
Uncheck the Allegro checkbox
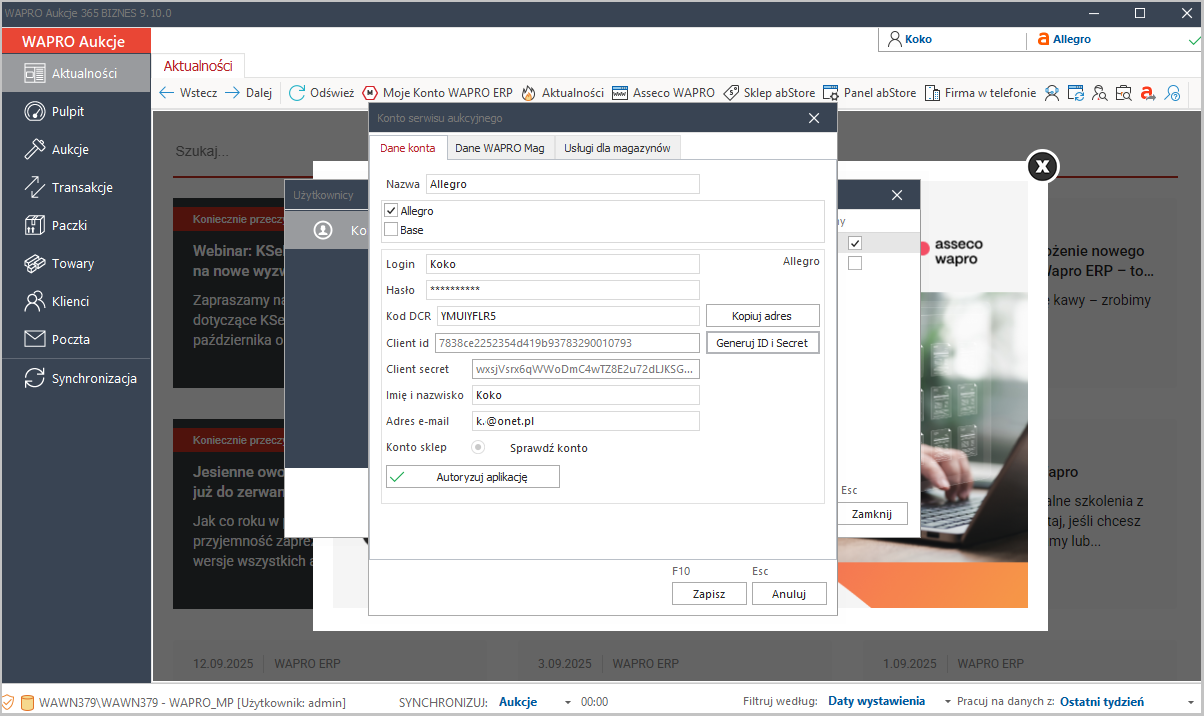(x=391, y=211)
